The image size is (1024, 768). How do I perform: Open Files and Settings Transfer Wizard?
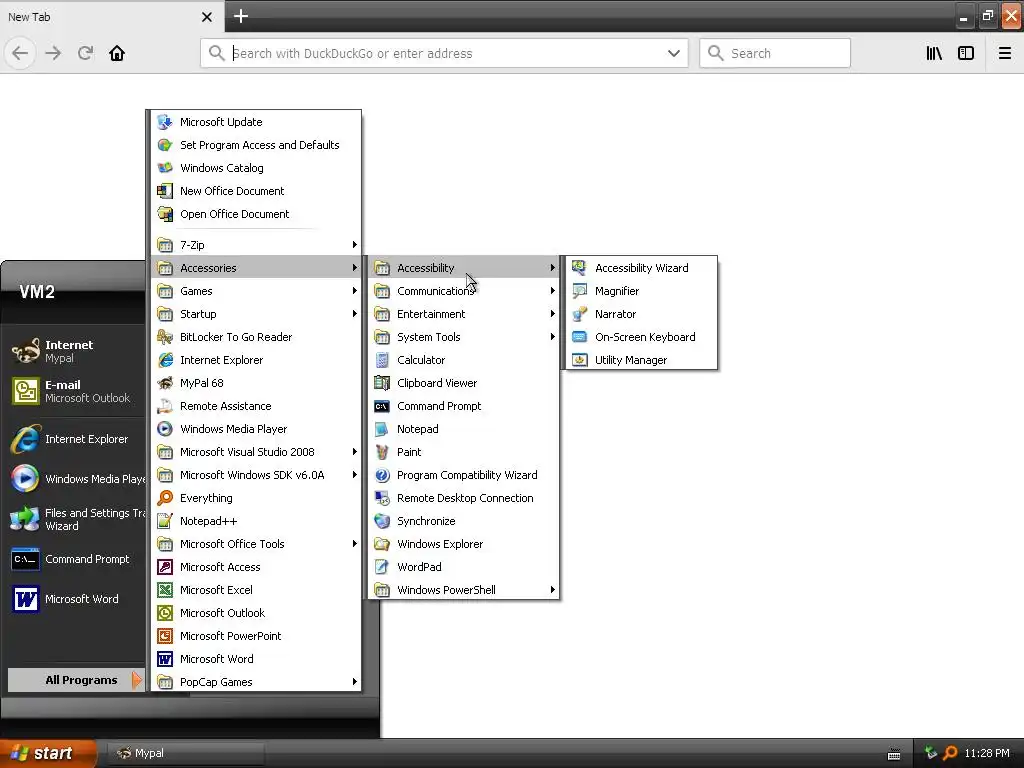(75, 519)
